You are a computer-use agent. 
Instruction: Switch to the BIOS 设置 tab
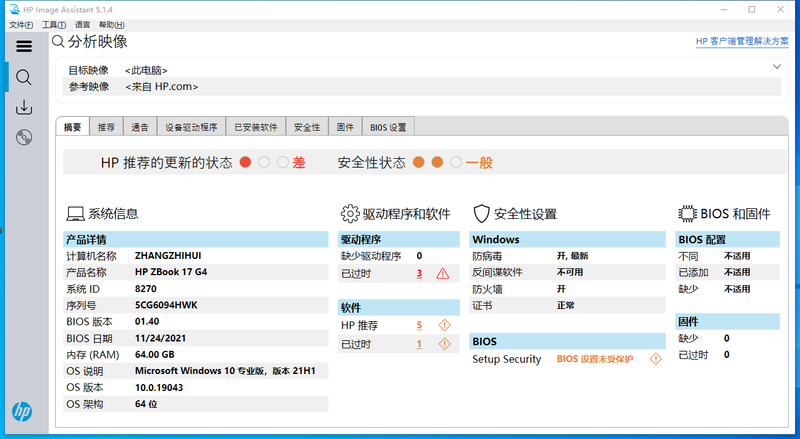(x=388, y=127)
